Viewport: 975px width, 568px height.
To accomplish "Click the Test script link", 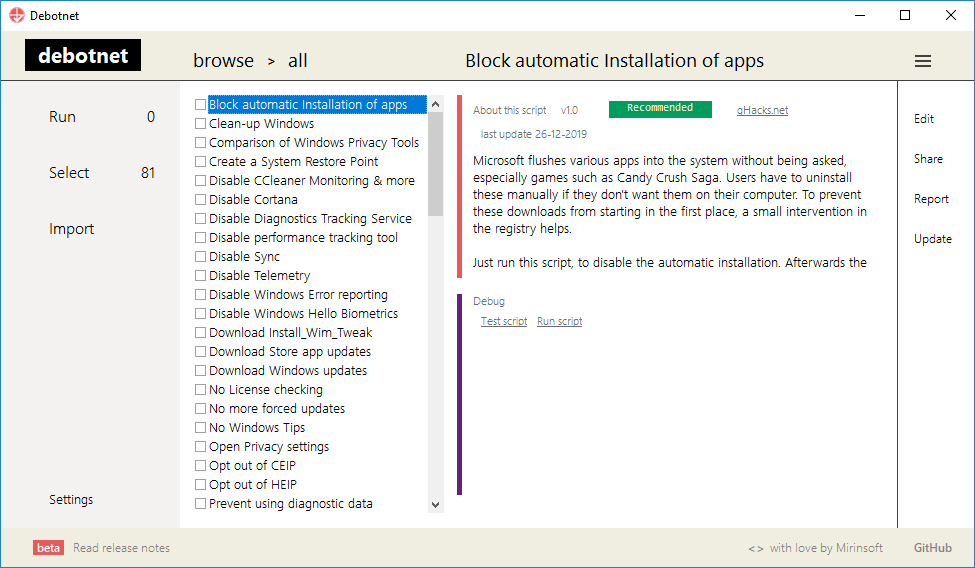I will pyautogui.click(x=504, y=321).
